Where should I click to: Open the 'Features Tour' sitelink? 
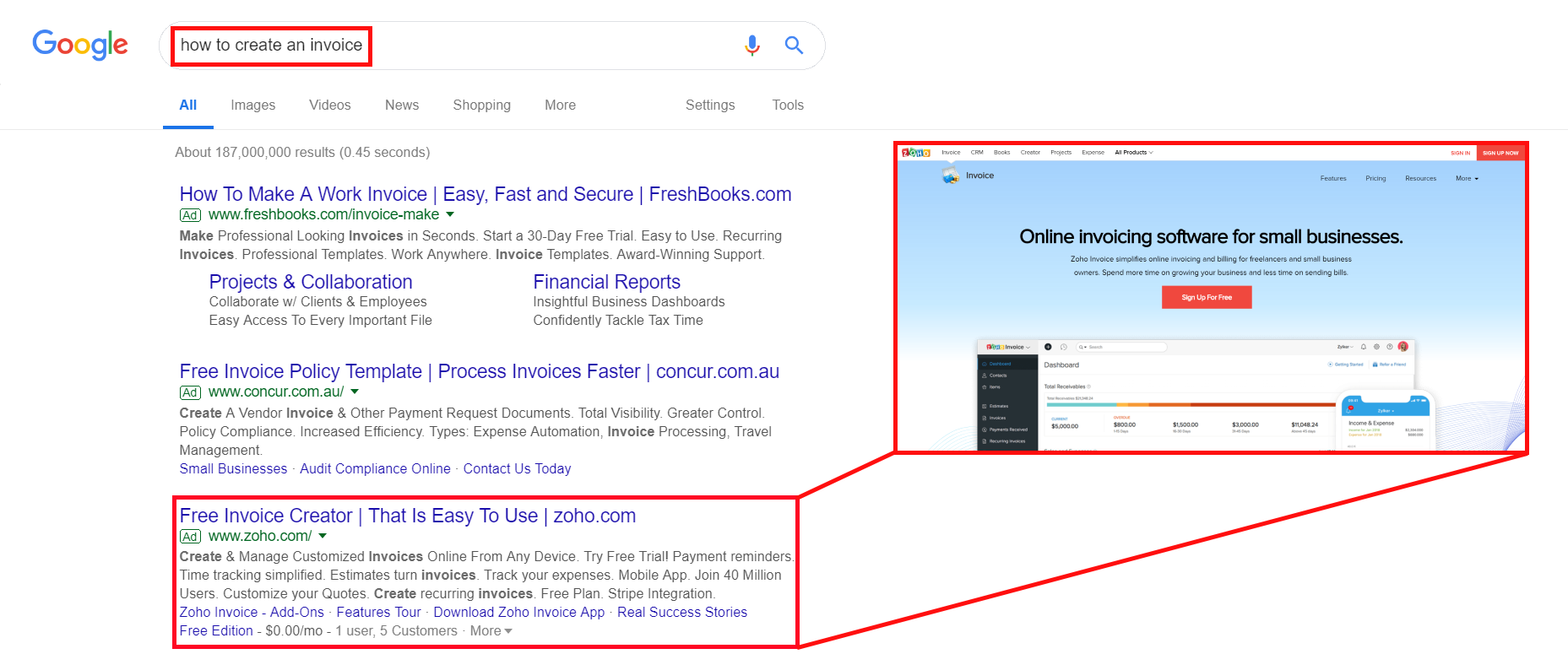click(378, 613)
